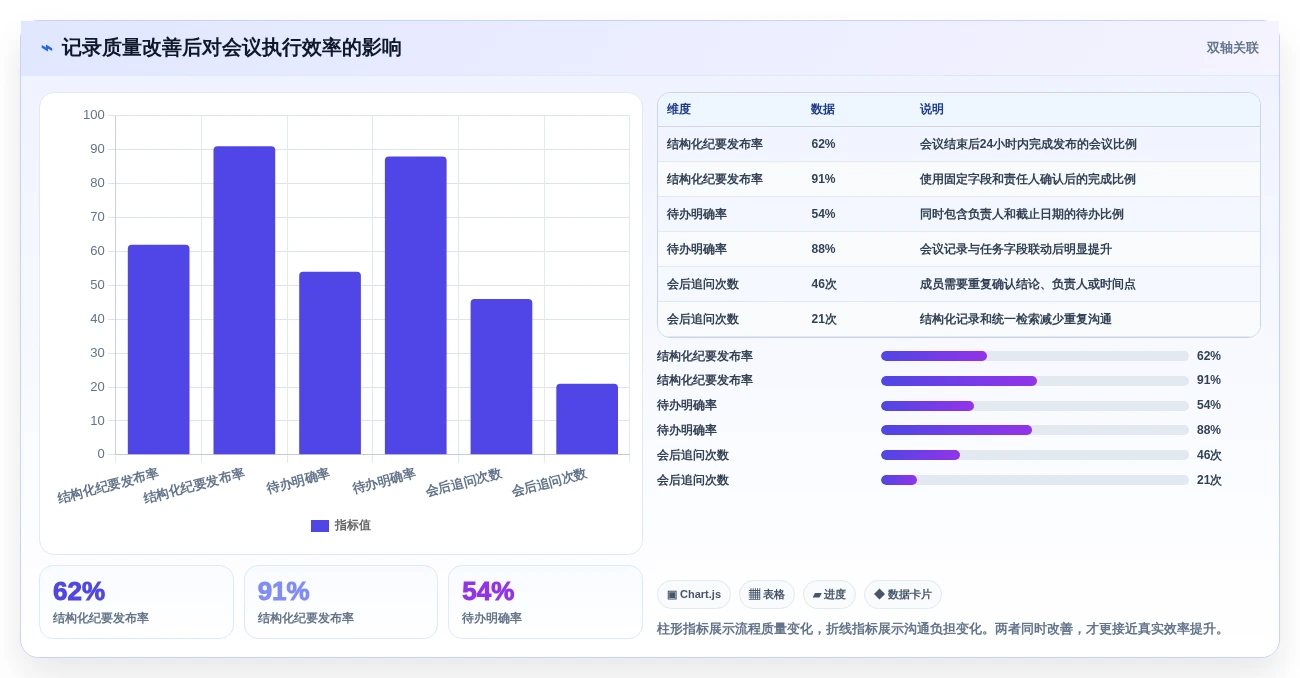The width and height of the screenshot is (1300, 678).
Task: Click the 双轴关联 badge in the header
Action: (1232, 48)
